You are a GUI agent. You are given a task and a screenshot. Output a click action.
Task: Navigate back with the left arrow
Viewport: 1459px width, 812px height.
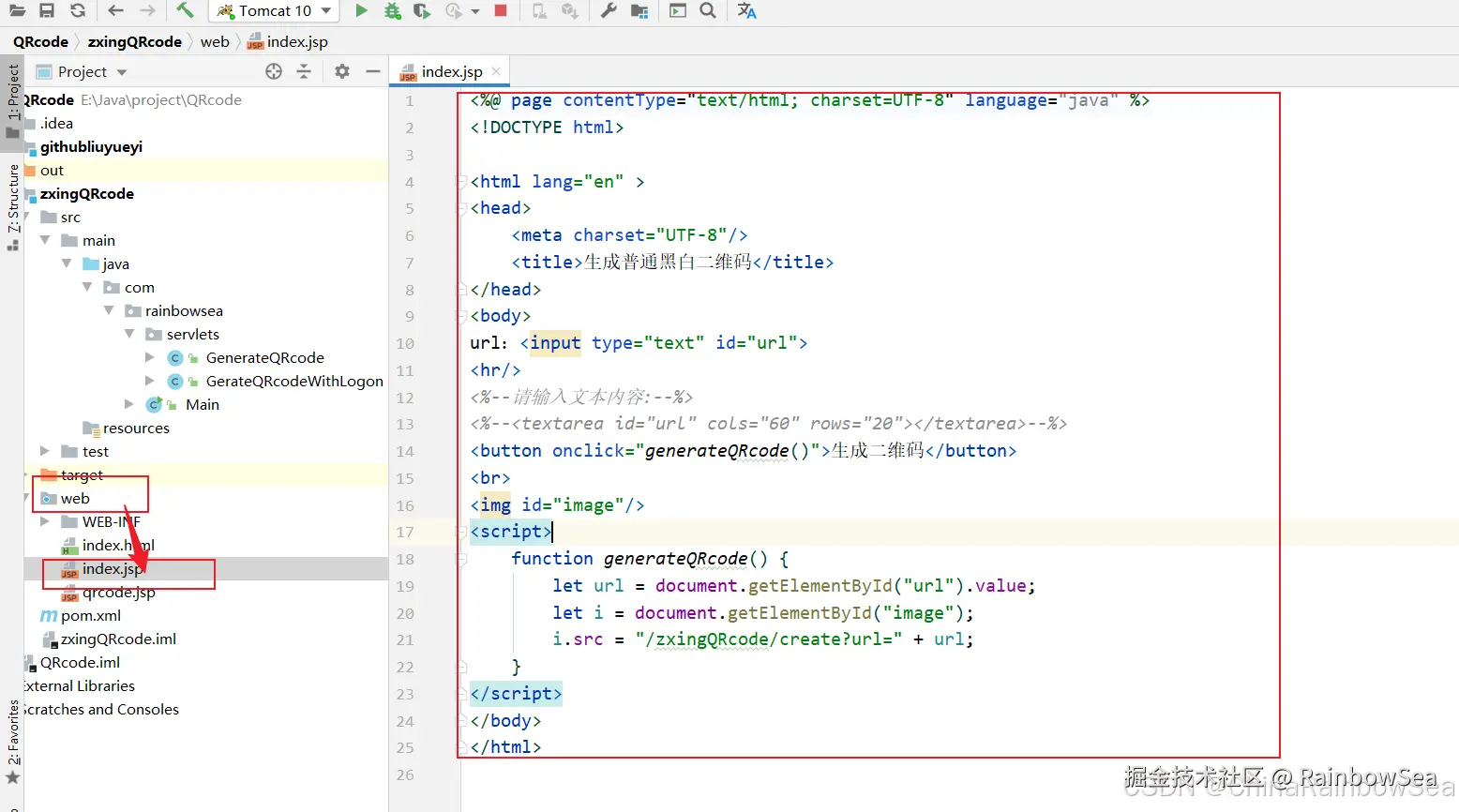(x=115, y=11)
